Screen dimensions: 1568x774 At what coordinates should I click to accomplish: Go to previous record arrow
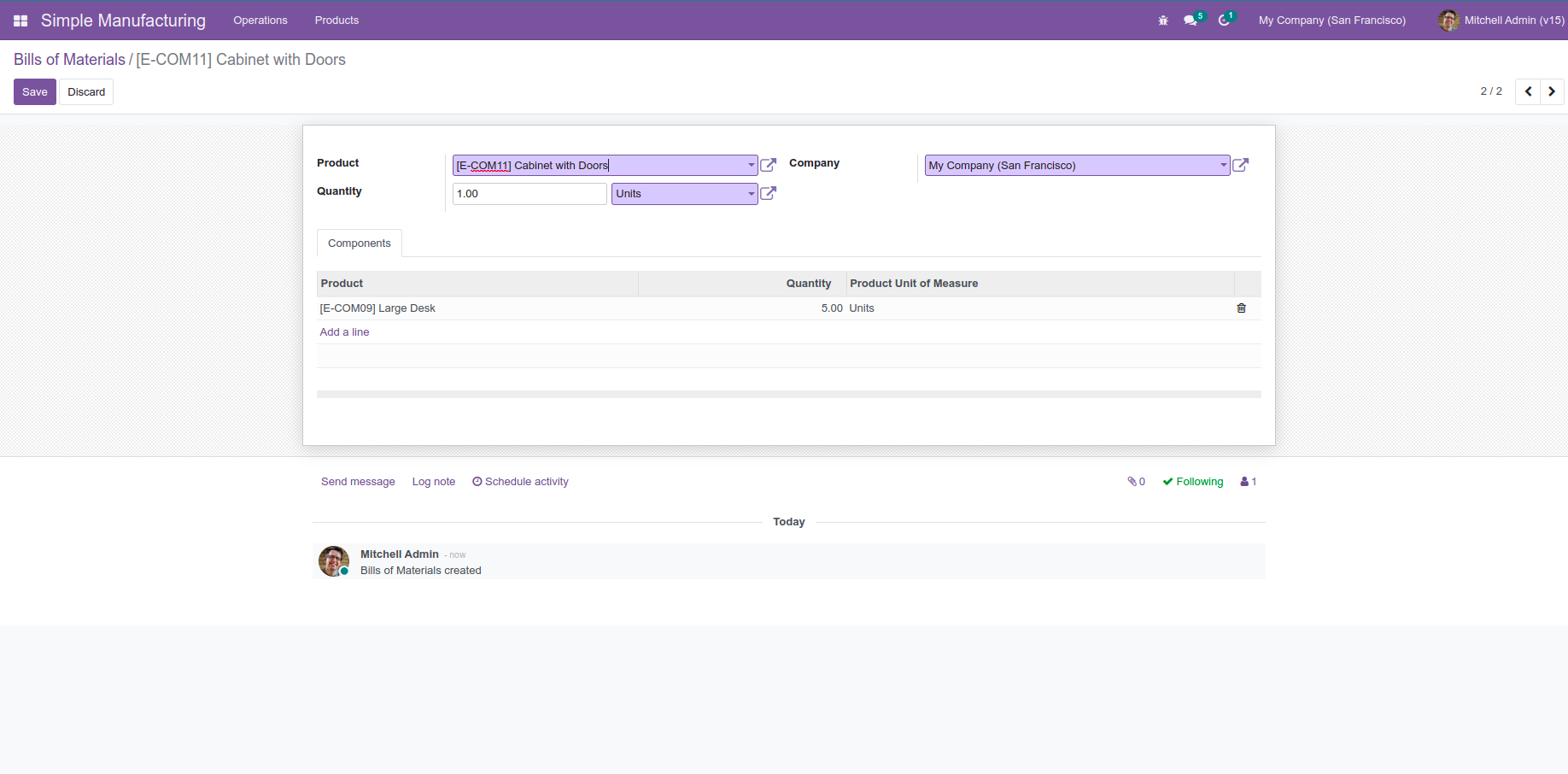(1528, 91)
